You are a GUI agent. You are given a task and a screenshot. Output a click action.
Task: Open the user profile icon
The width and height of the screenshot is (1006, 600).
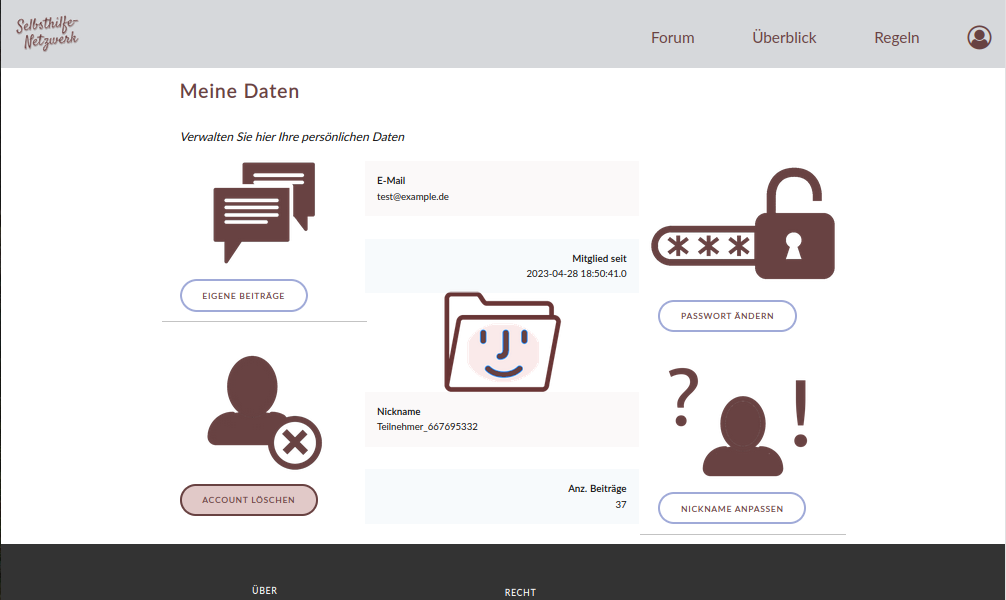point(978,38)
